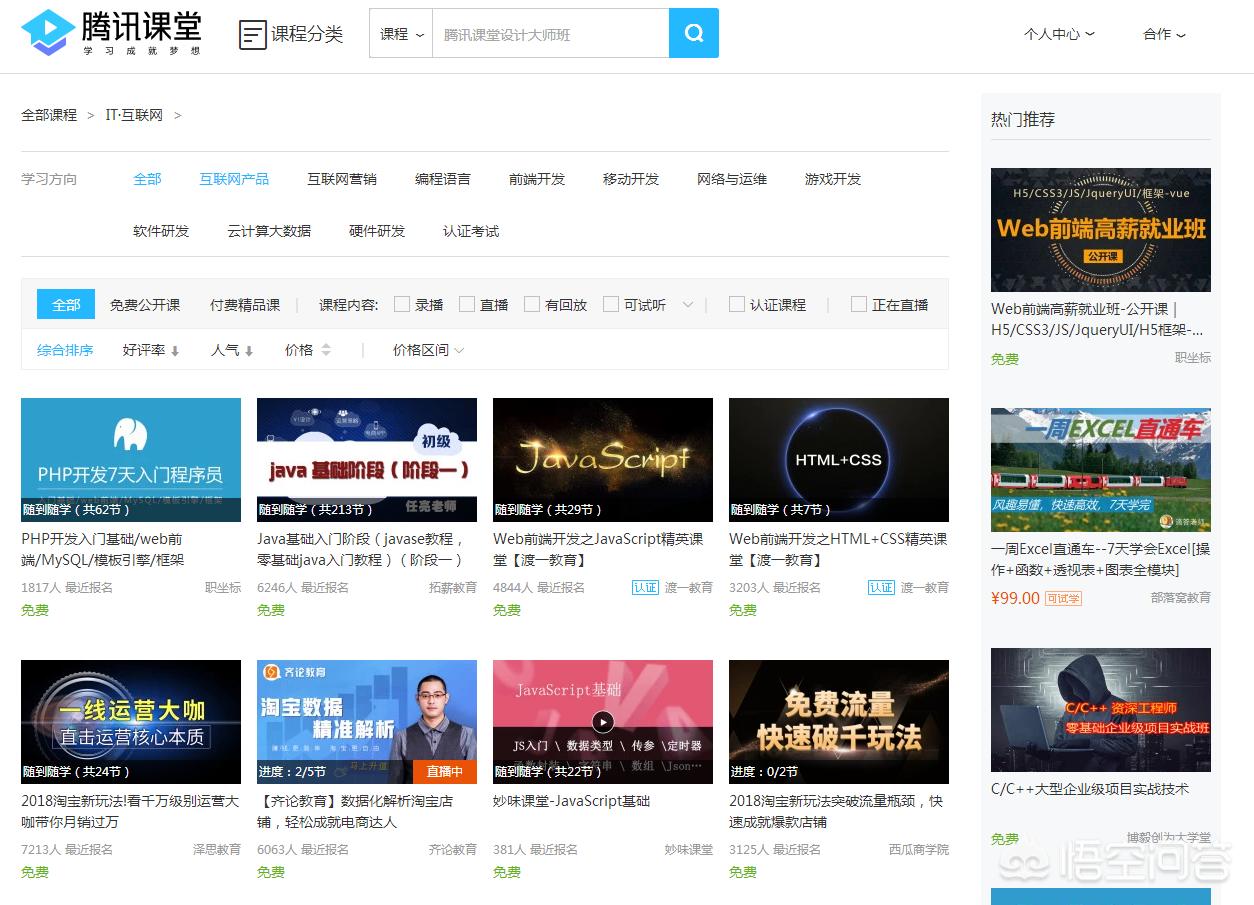Choose 互联网营销 category
Image resolution: width=1254 pixels, height=905 pixels.
coord(342,179)
